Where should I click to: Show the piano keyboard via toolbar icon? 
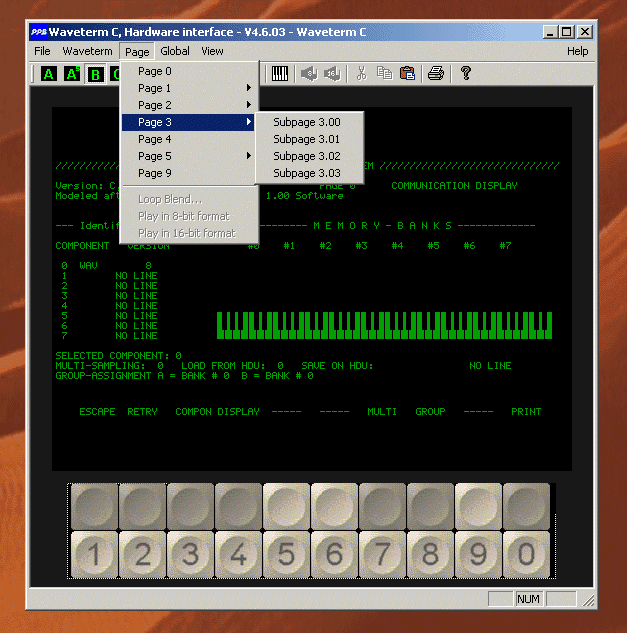coord(279,73)
